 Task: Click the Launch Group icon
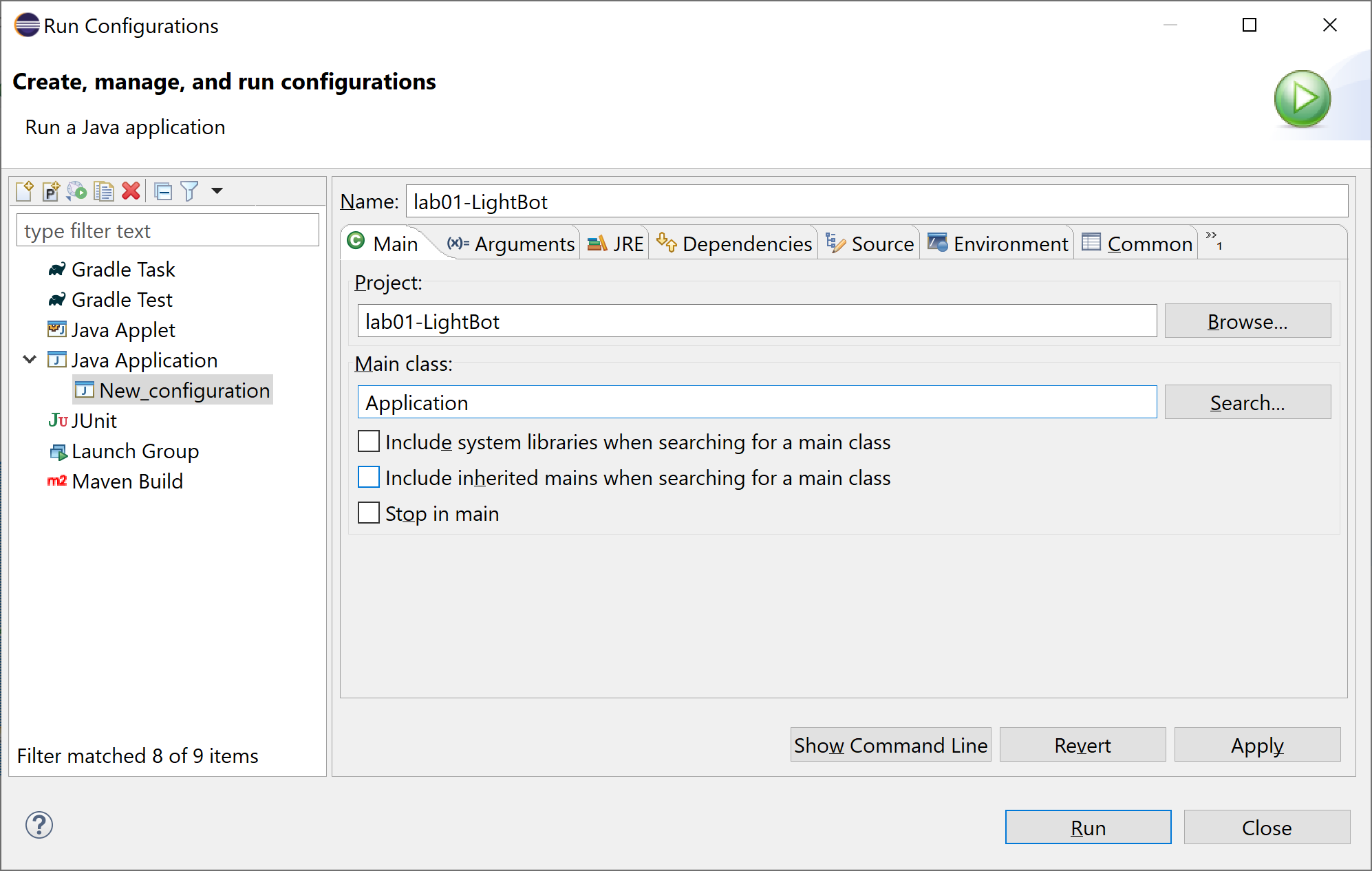click(58, 451)
